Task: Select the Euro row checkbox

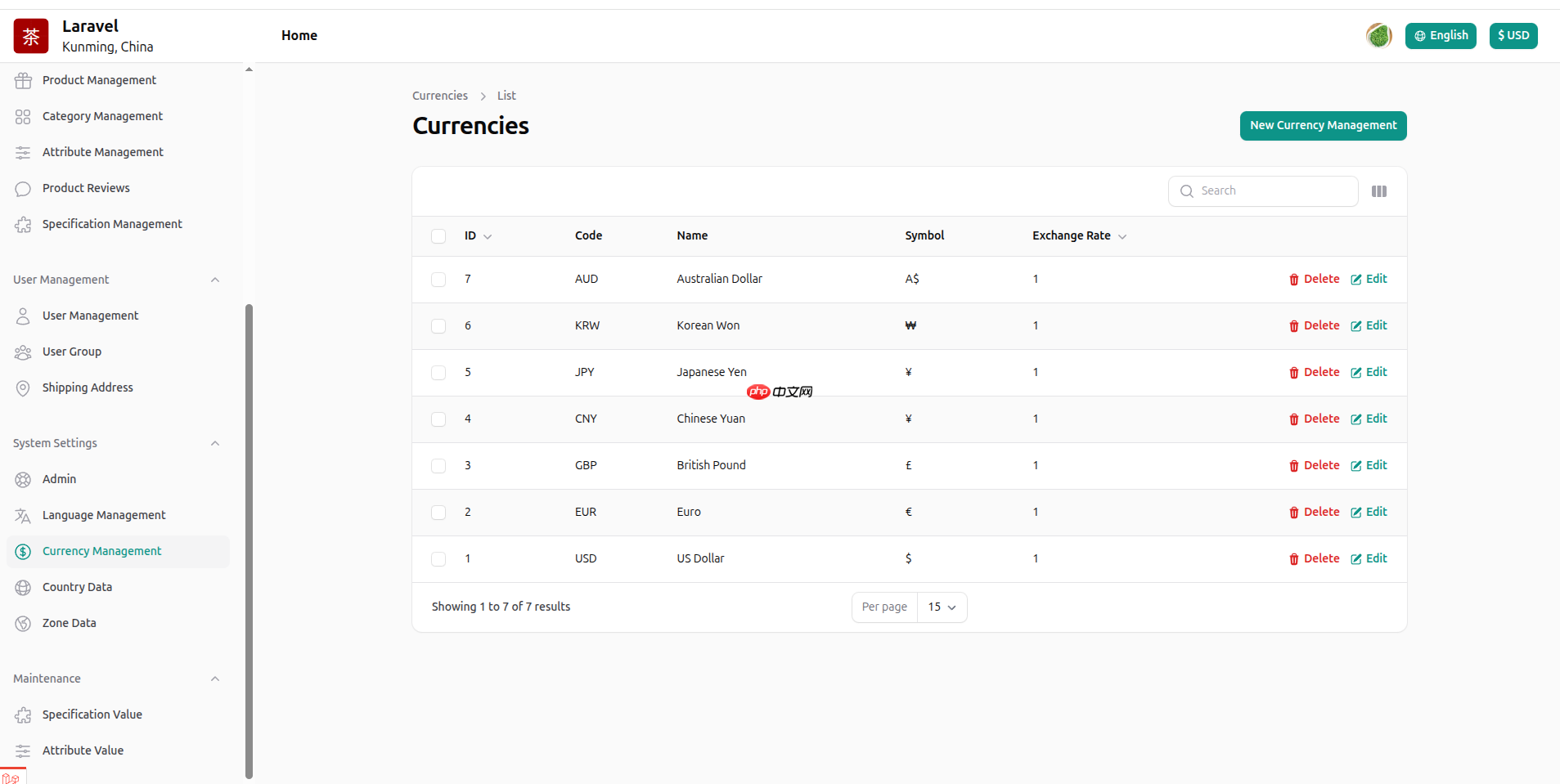Action: coord(438,513)
